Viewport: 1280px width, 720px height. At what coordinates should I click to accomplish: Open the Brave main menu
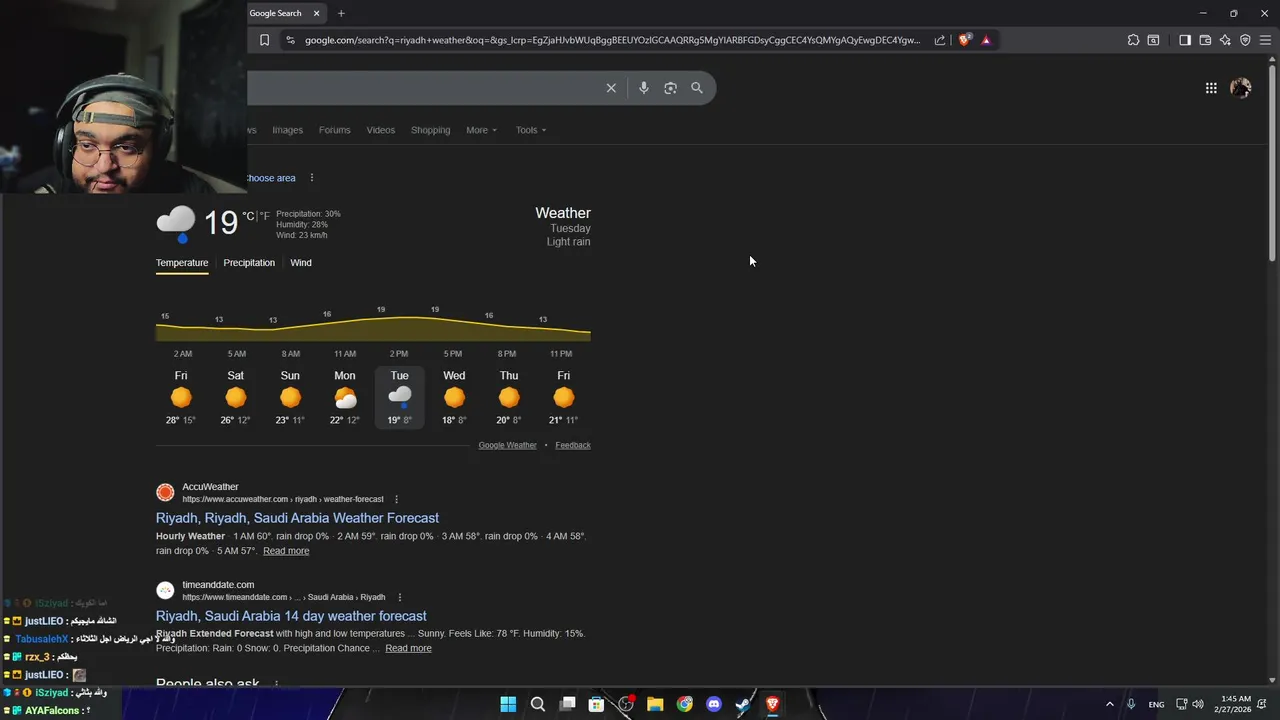[x=1265, y=40]
